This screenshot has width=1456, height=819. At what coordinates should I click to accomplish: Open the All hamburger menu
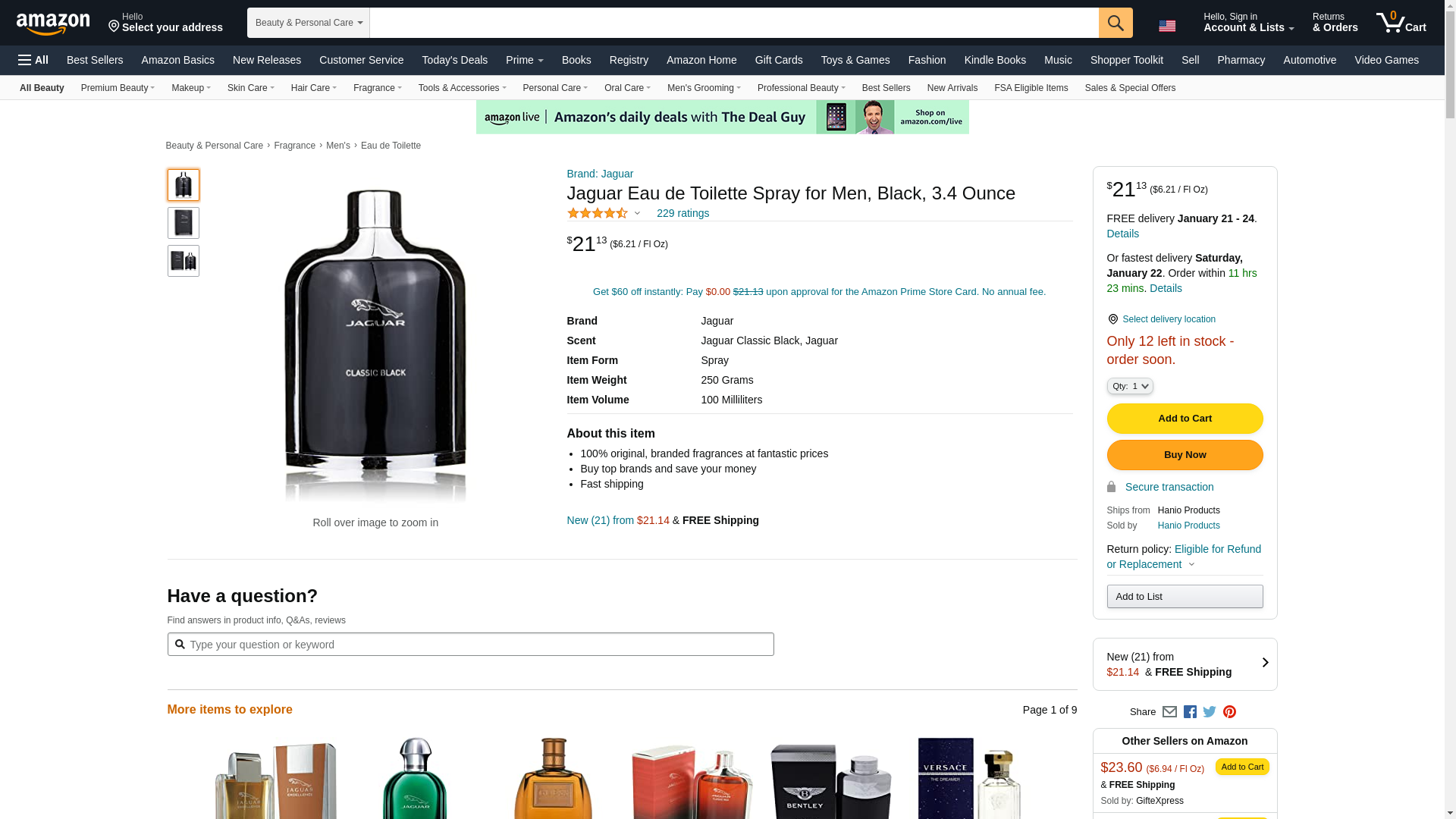tap(33, 60)
